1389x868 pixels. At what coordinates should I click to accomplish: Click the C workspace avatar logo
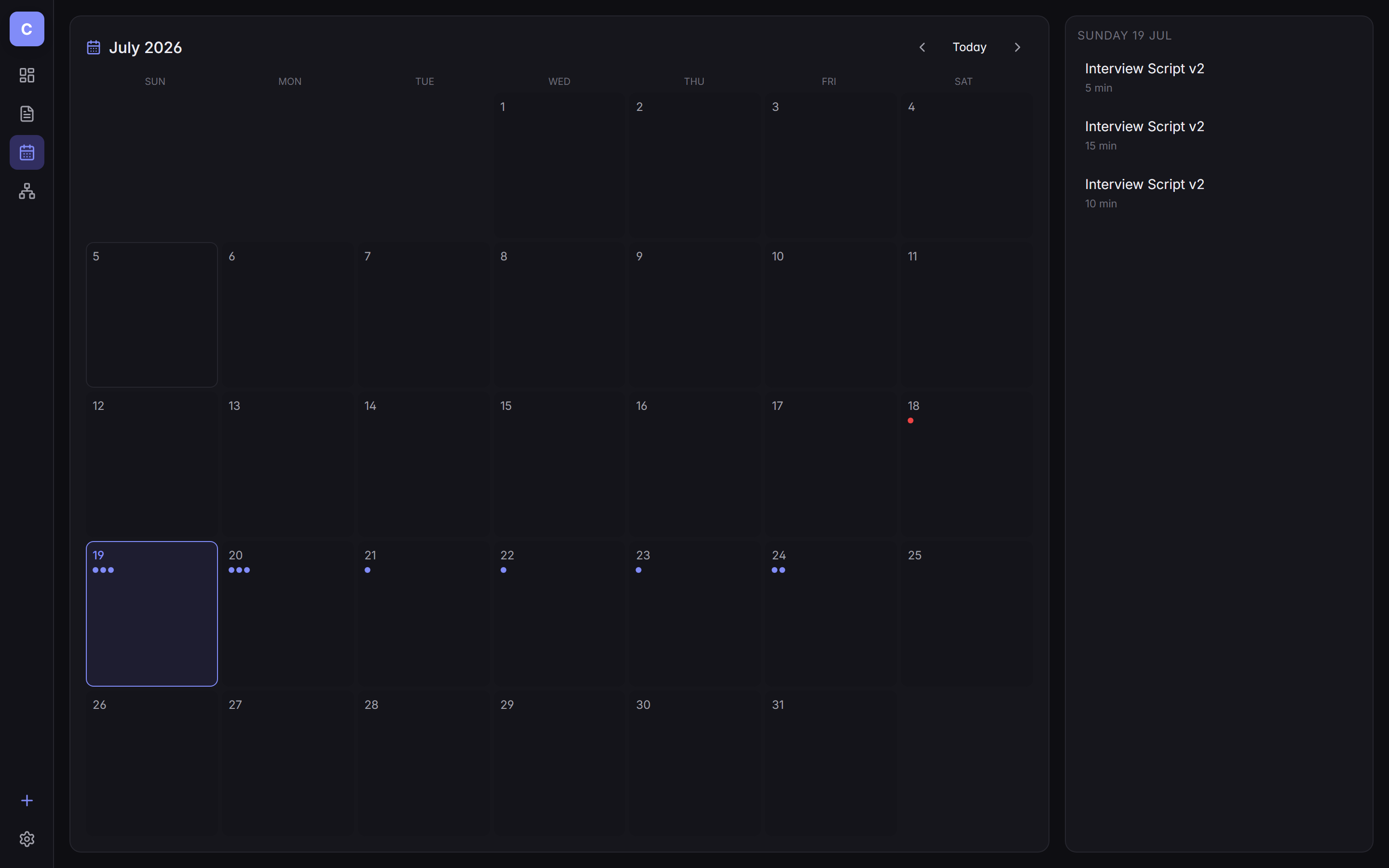coord(27,29)
